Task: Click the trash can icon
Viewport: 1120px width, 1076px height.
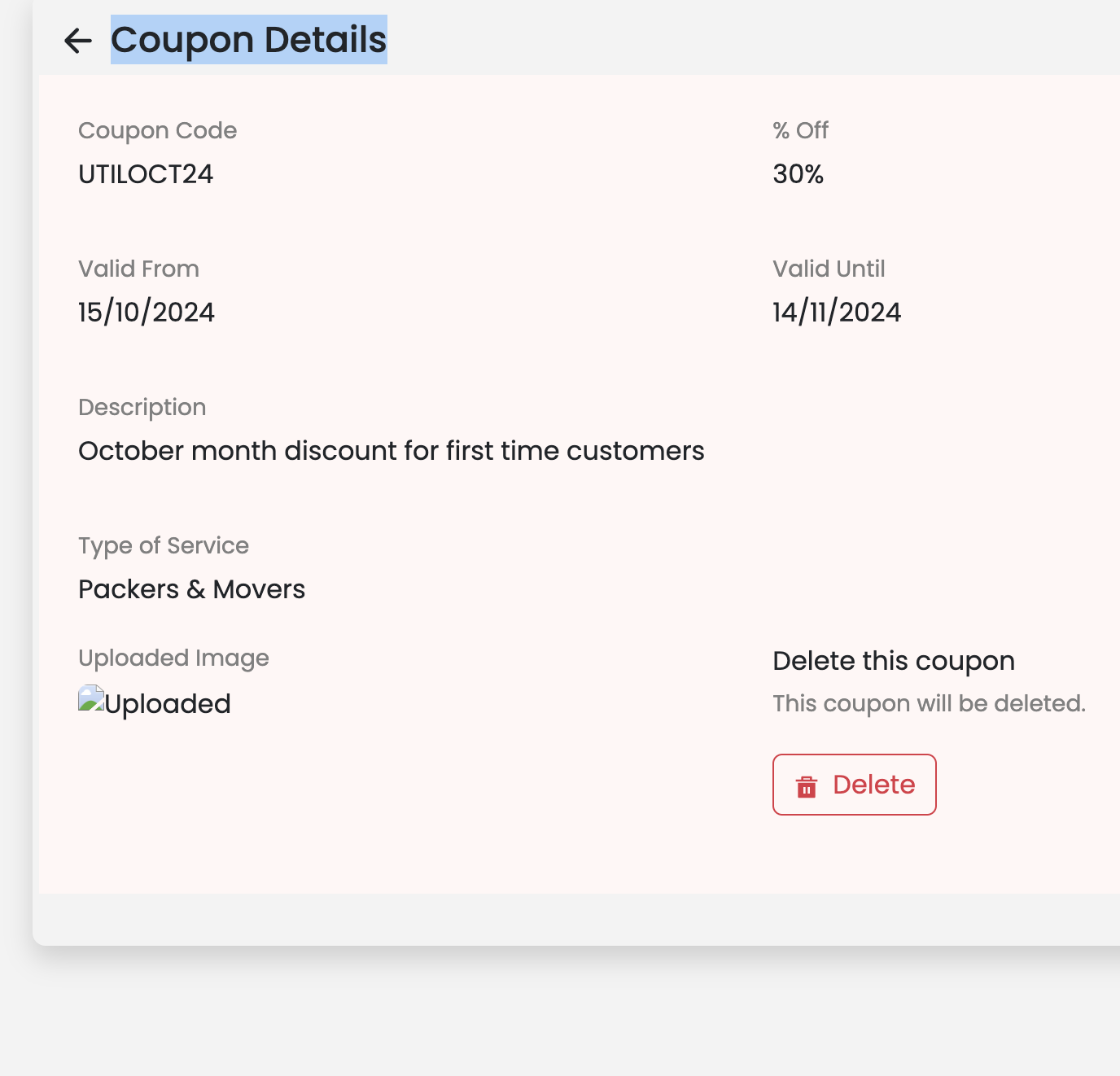Action: (x=806, y=786)
